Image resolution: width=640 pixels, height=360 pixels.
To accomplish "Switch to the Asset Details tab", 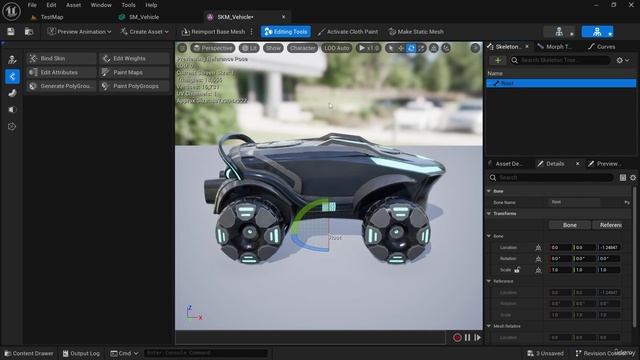I will tap(505, 164).
